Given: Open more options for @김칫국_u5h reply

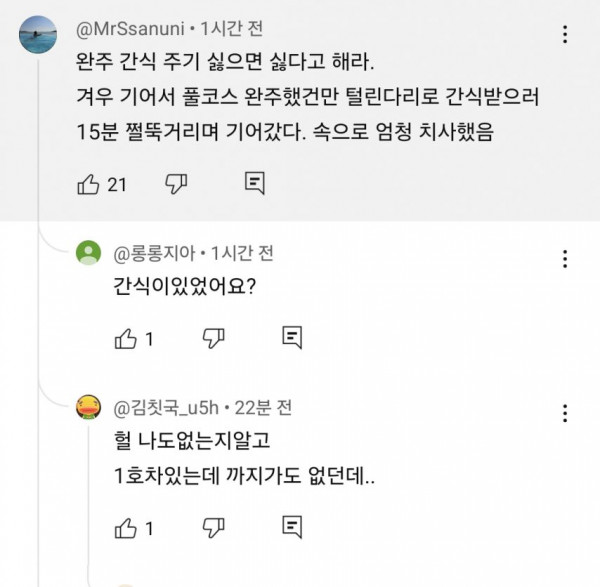Looking at the screenshot, I should [566, 413].
